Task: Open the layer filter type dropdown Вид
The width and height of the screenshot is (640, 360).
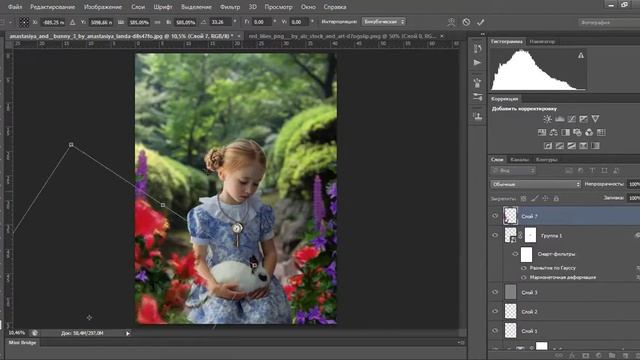Action: pos(513,171)
